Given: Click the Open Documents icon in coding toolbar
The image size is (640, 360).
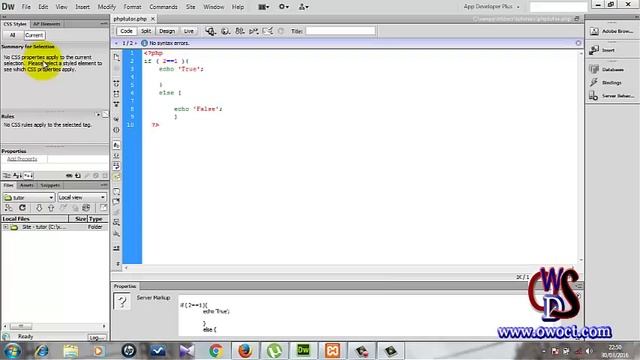Looking at the screenshot, I should point(117,57).
